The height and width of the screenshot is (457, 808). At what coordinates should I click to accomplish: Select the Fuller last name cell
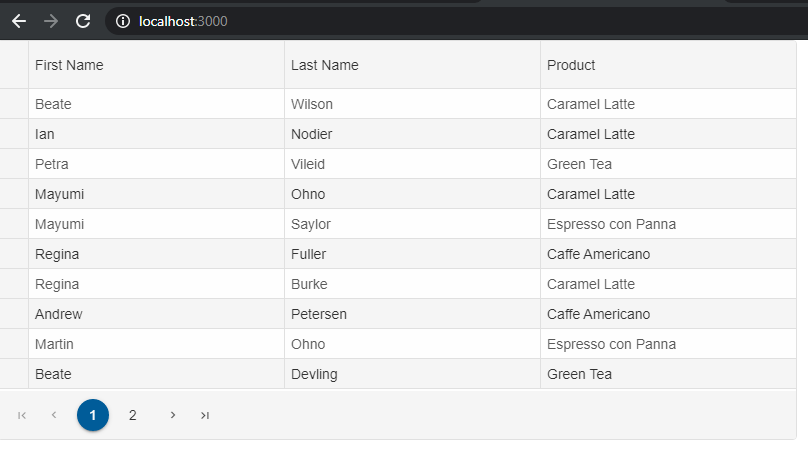tap(412, 254)
